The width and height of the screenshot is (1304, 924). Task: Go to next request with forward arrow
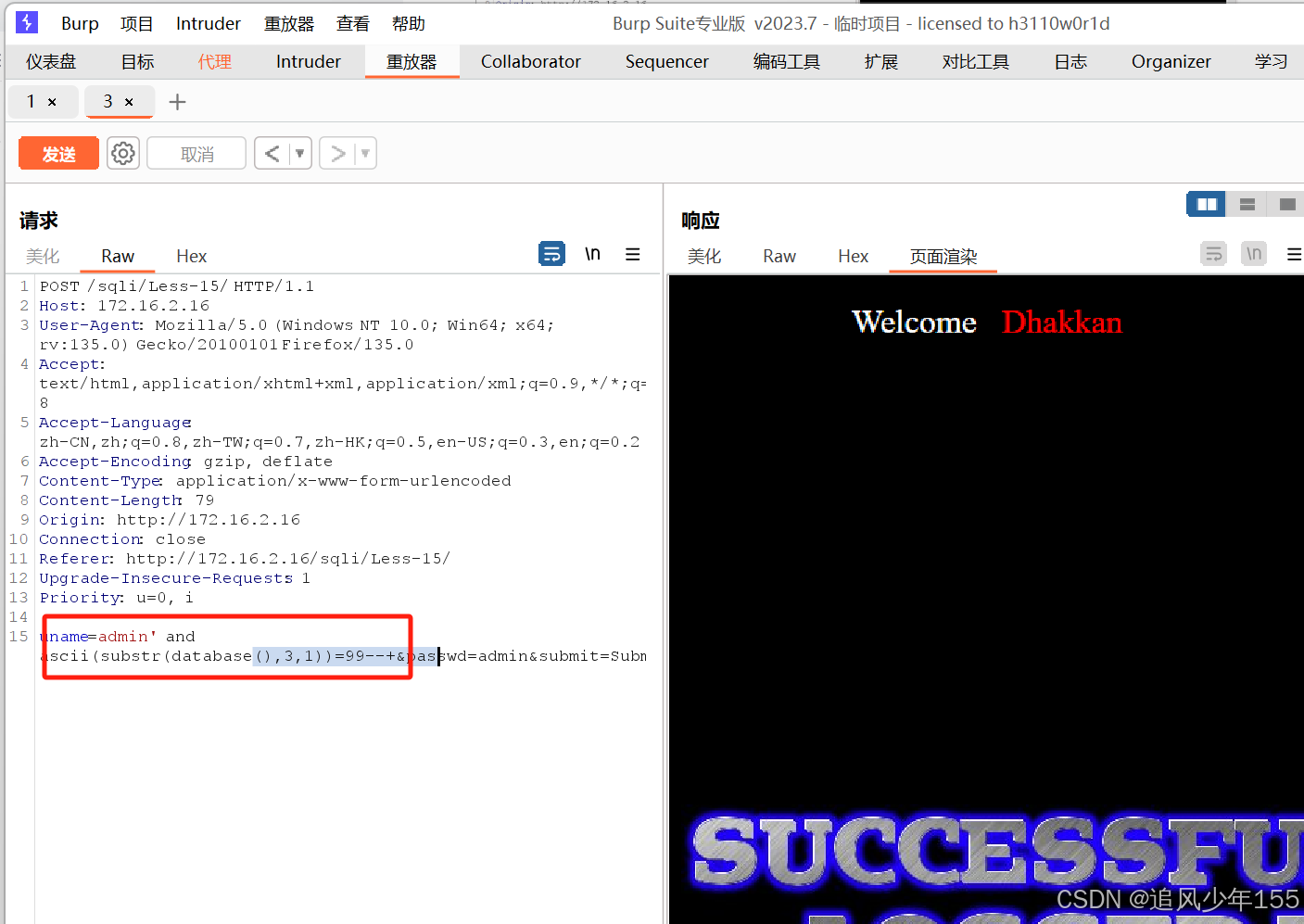tap(338, 154)
